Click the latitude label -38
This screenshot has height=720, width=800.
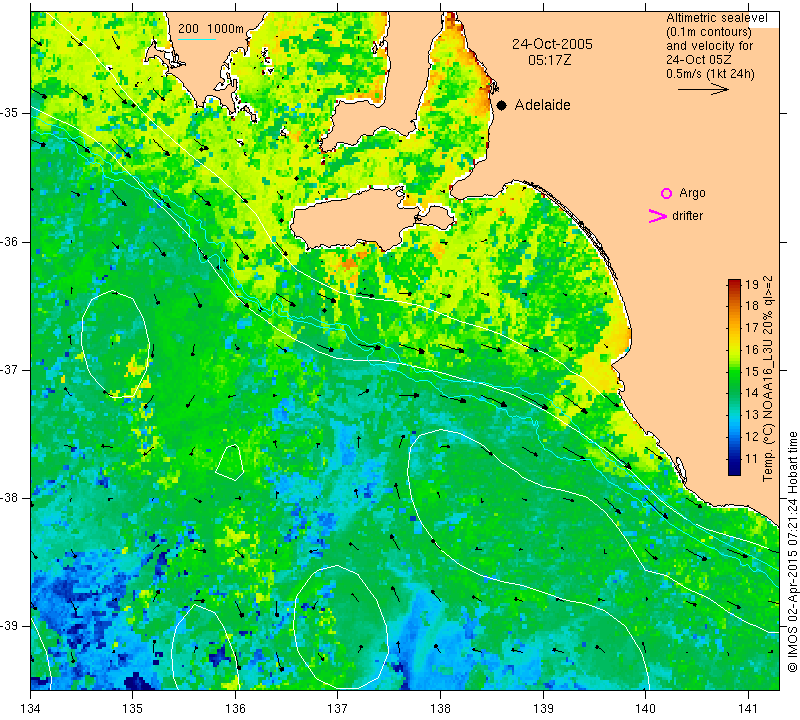pyautogui.click(x=9, y=498)
